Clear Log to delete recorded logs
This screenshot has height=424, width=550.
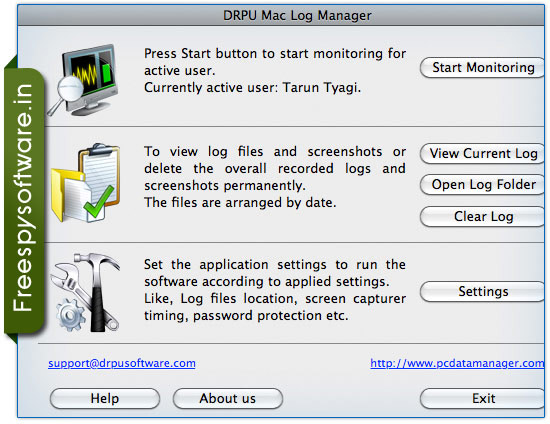tap(482, 216)
